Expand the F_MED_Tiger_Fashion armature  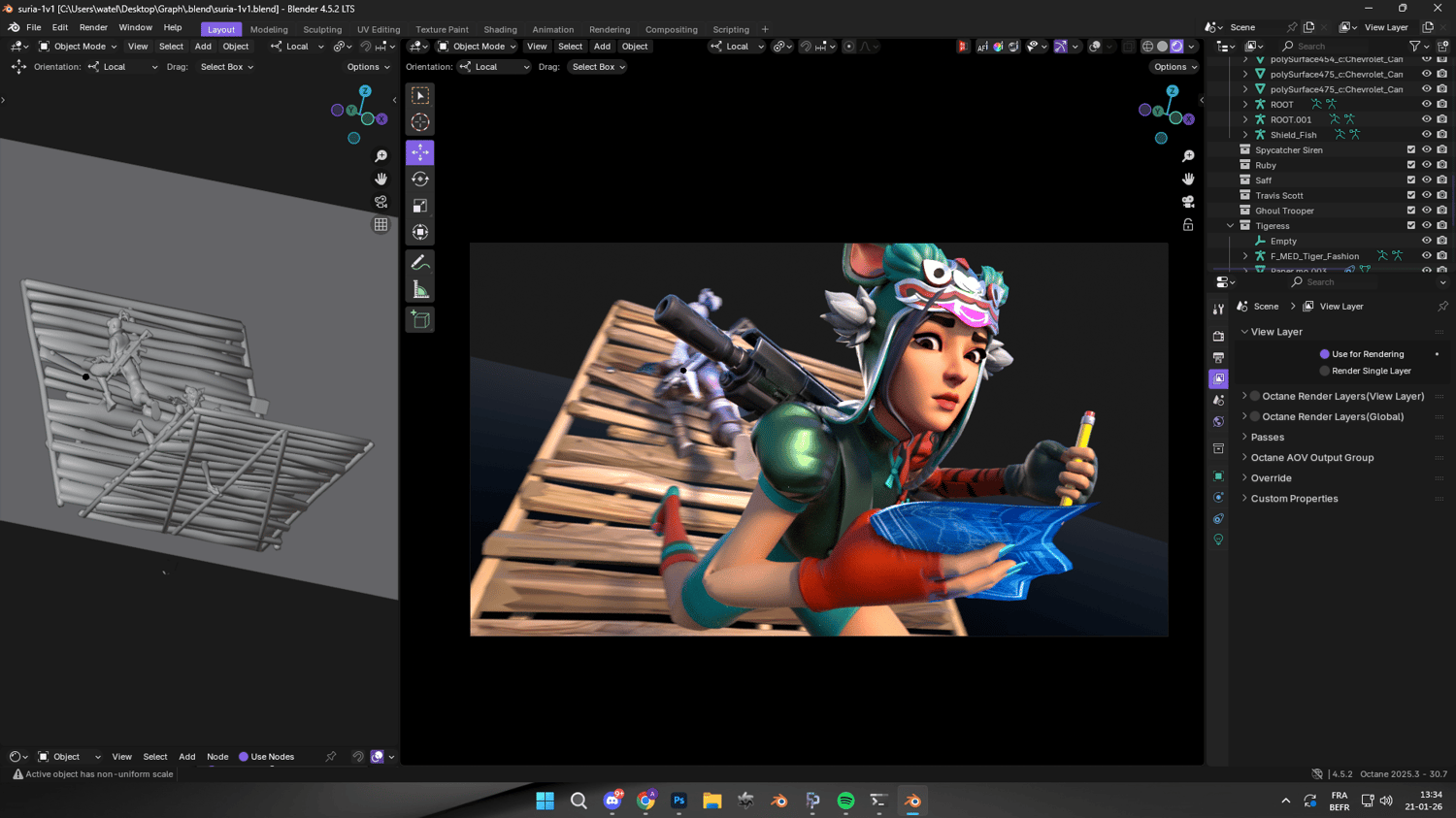(1245, 256)
